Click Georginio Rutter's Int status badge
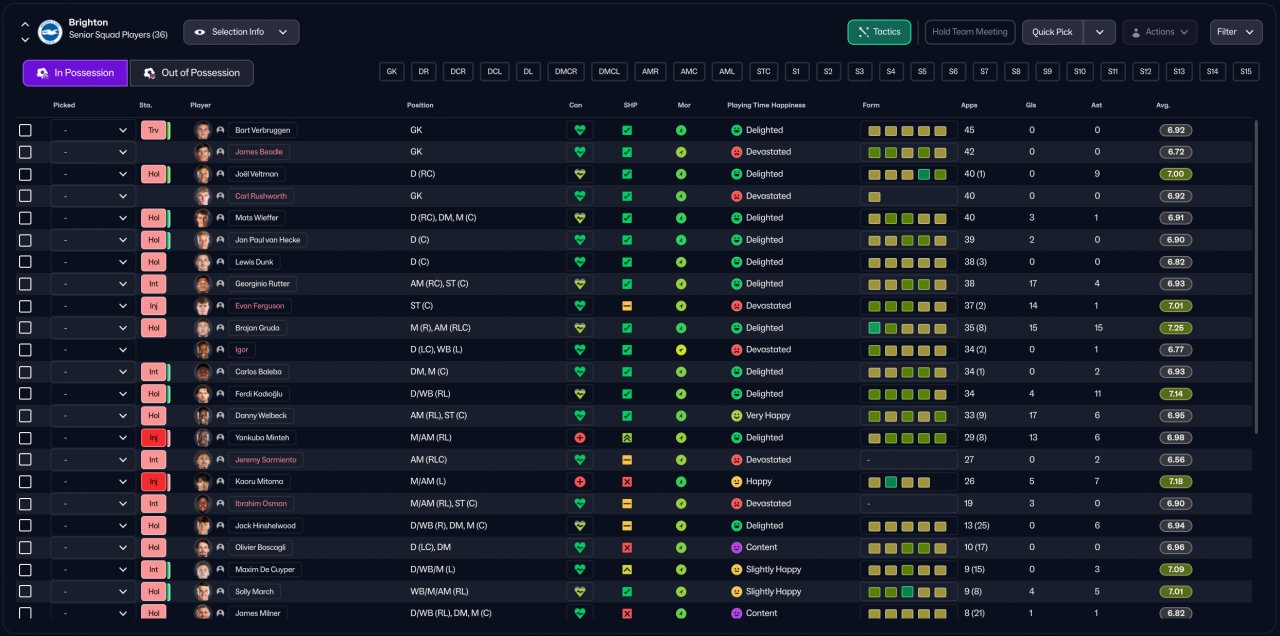The width and height of the screenshot is (1280, 636). point(153,284)
